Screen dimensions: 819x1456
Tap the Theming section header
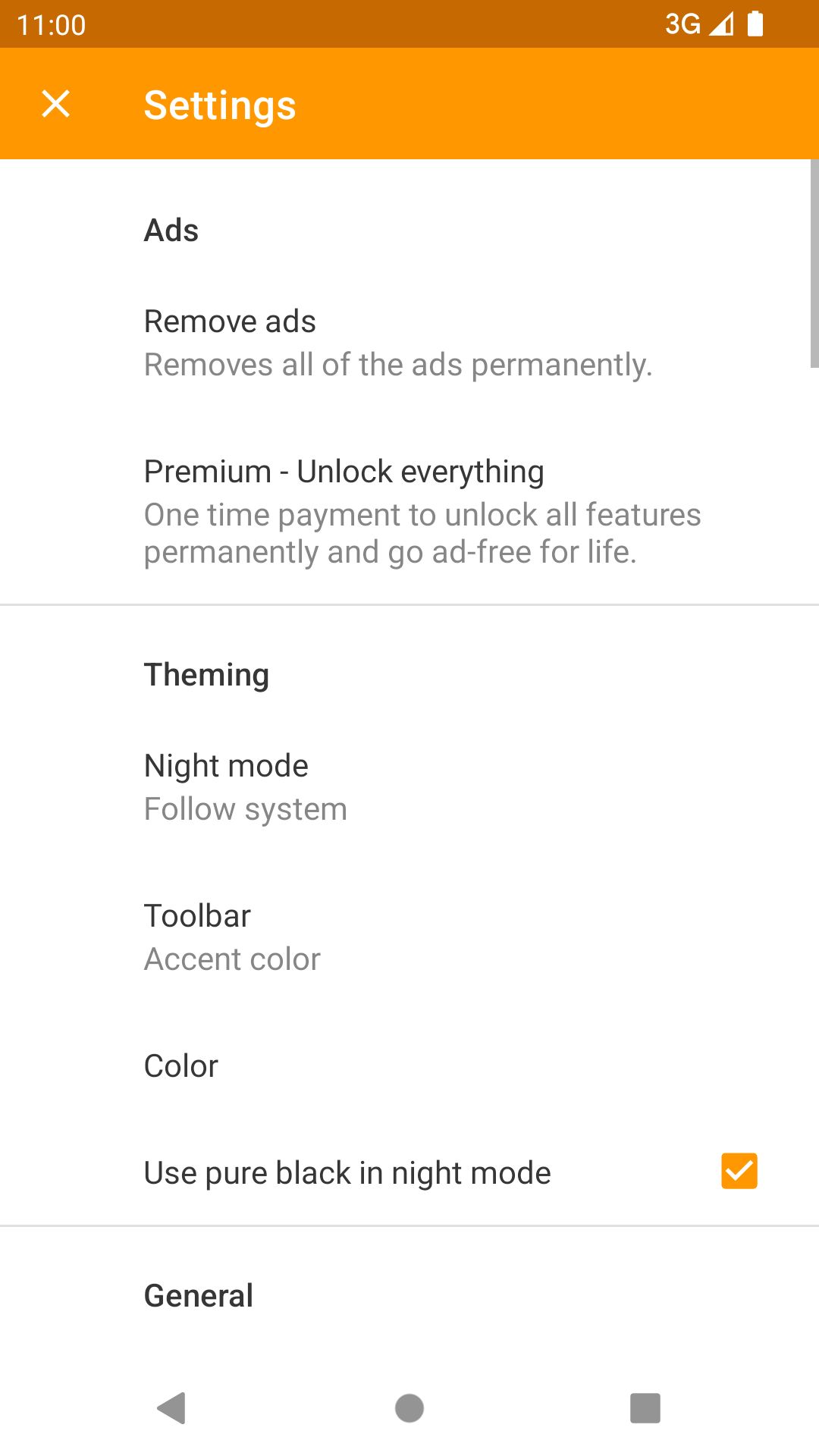pyautogui.click(x=206, y=675)
